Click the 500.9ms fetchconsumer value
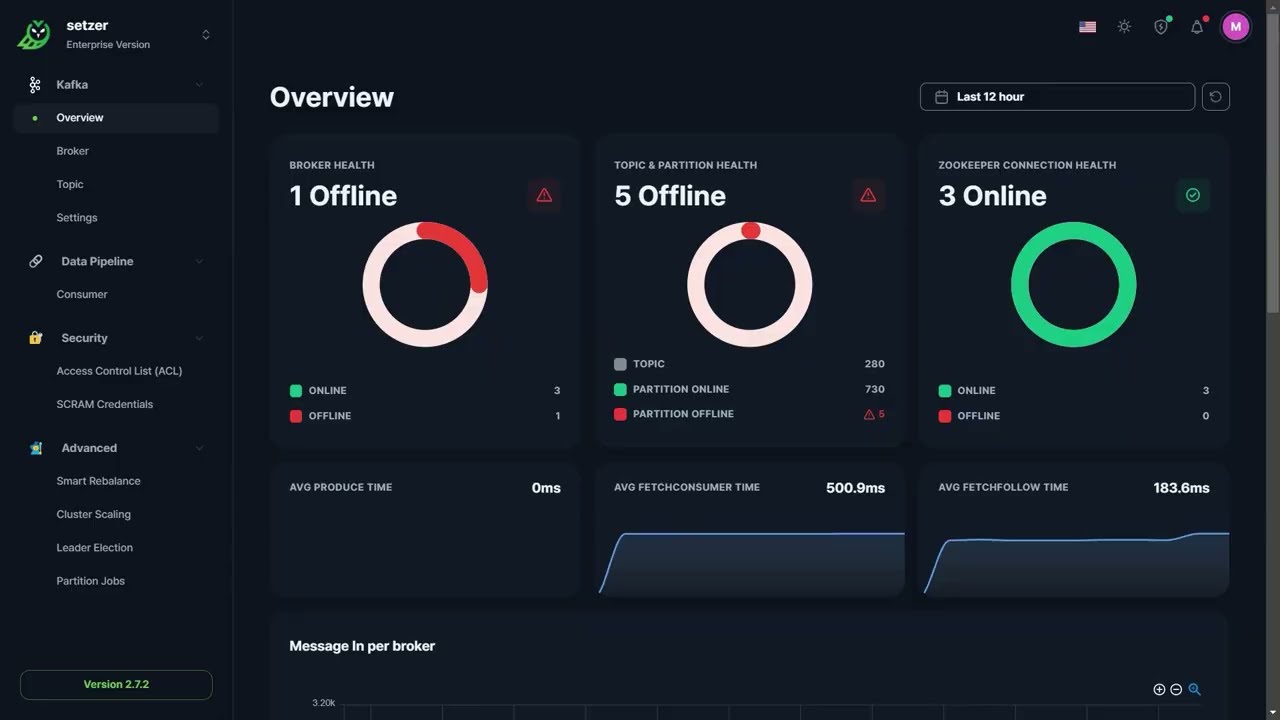 (x=855, y=488)
